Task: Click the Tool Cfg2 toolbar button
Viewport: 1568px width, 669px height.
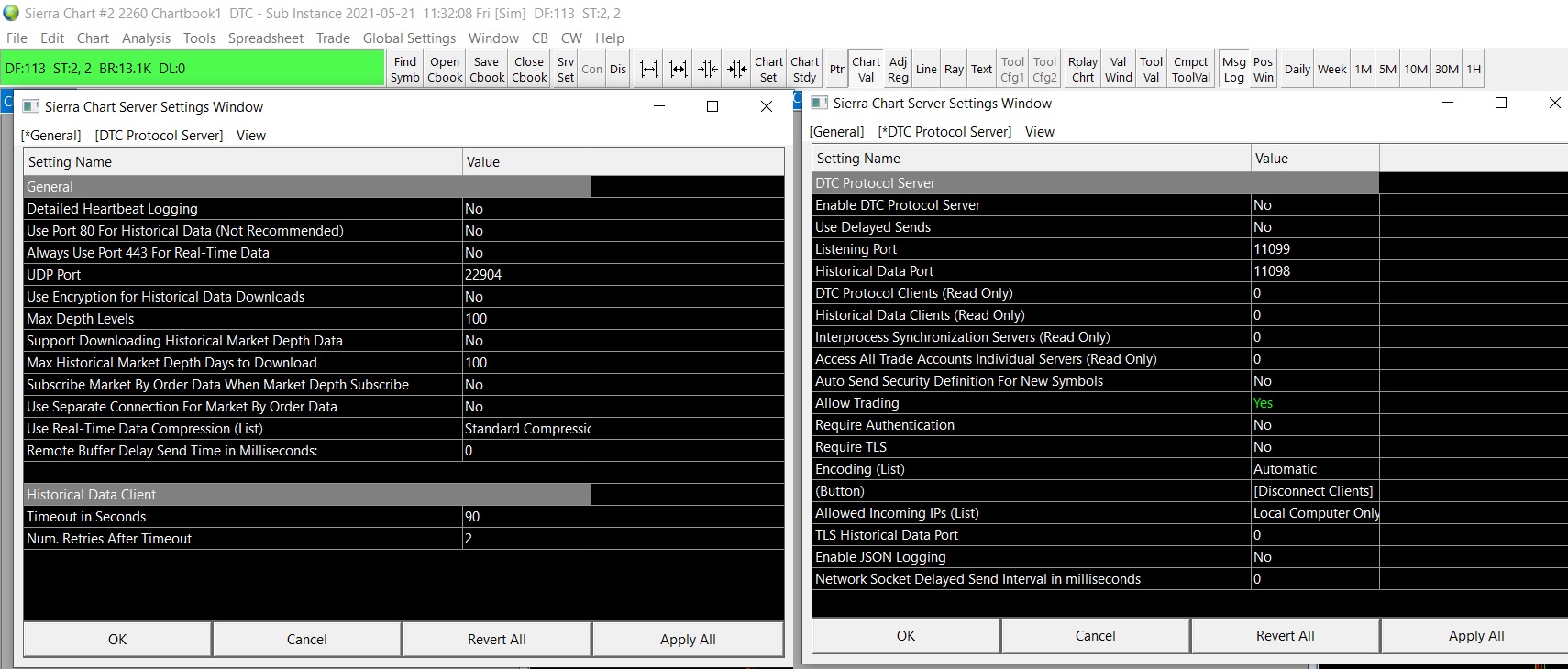Action: 1044,70
